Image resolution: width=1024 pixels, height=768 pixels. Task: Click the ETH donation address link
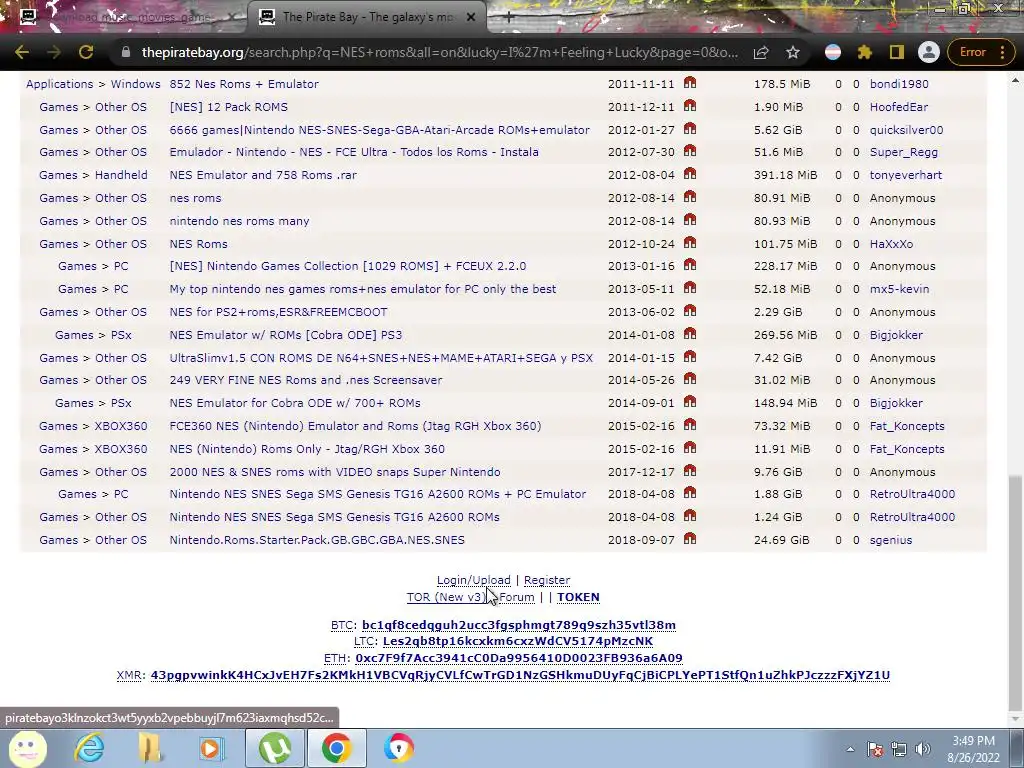pyautogui.click(x=519, y=658)
